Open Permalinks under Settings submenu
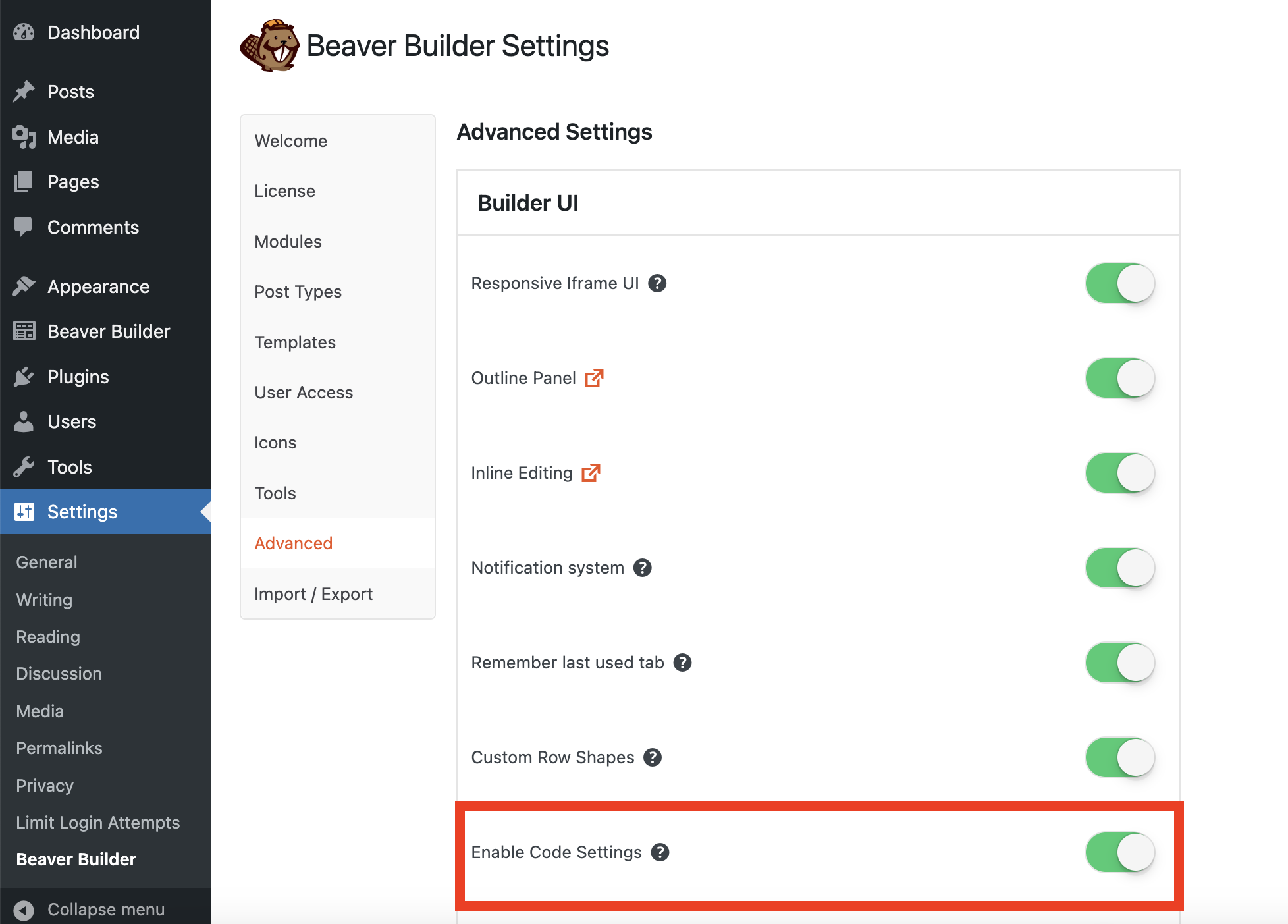 pos(59,748)
